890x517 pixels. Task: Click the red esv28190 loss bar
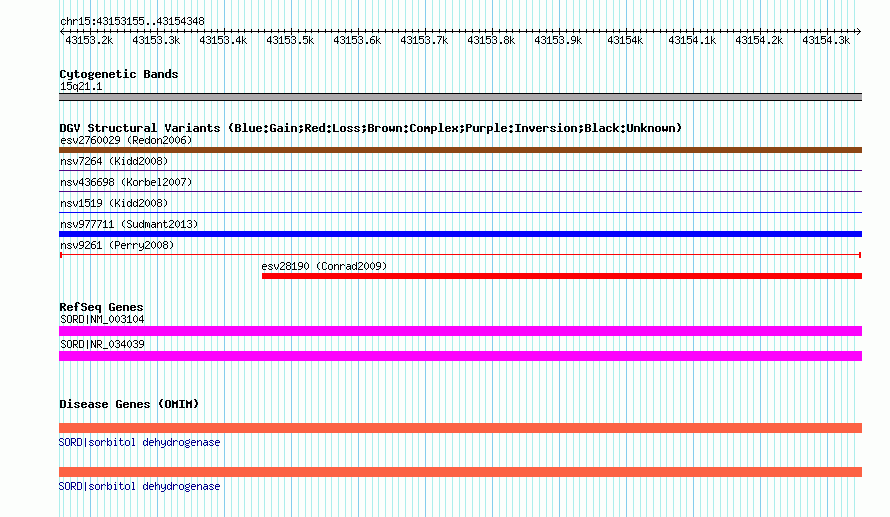click(562, 276)
